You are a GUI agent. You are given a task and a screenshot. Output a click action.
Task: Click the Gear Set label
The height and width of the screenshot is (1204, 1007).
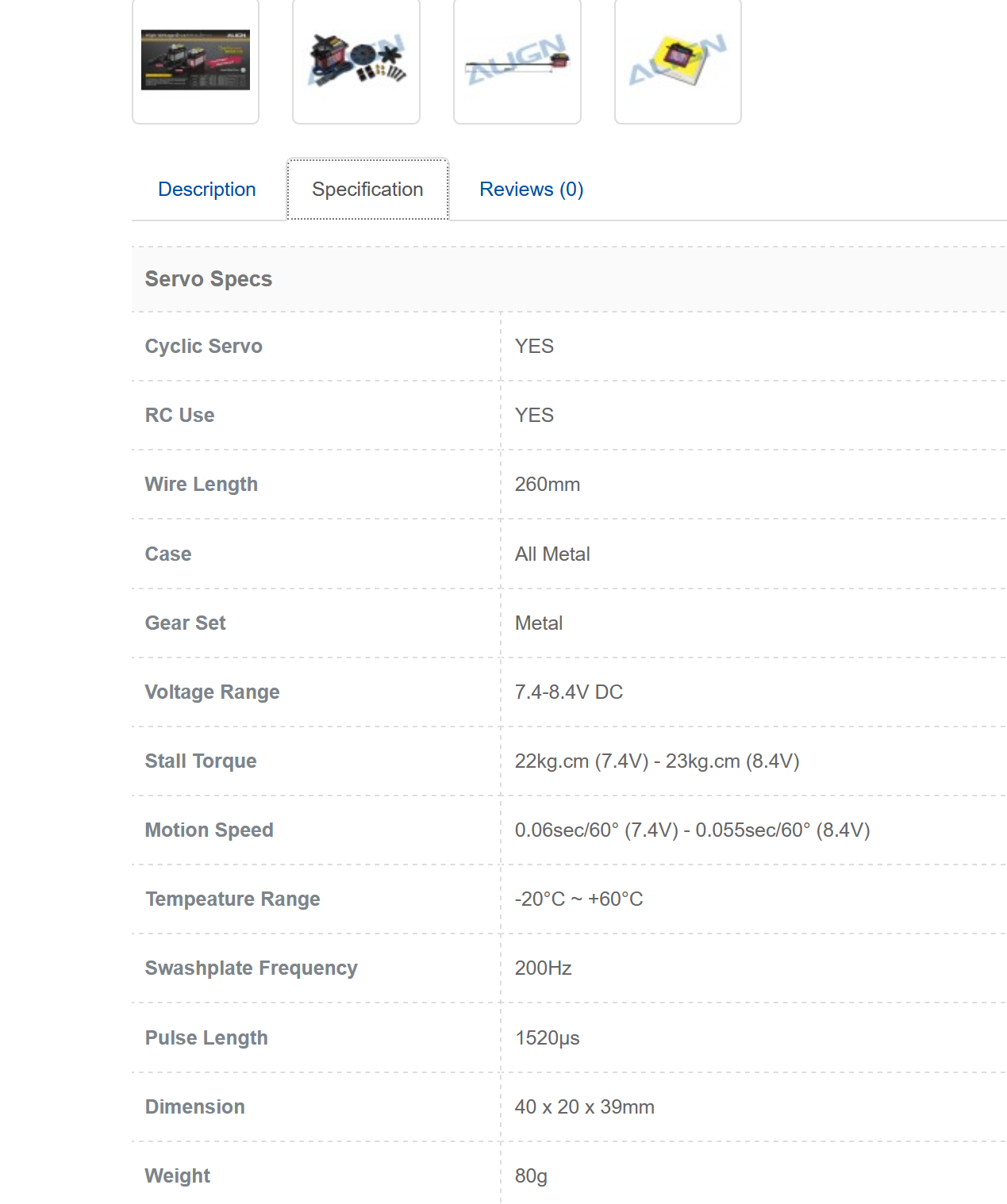[x=186, y=623]
